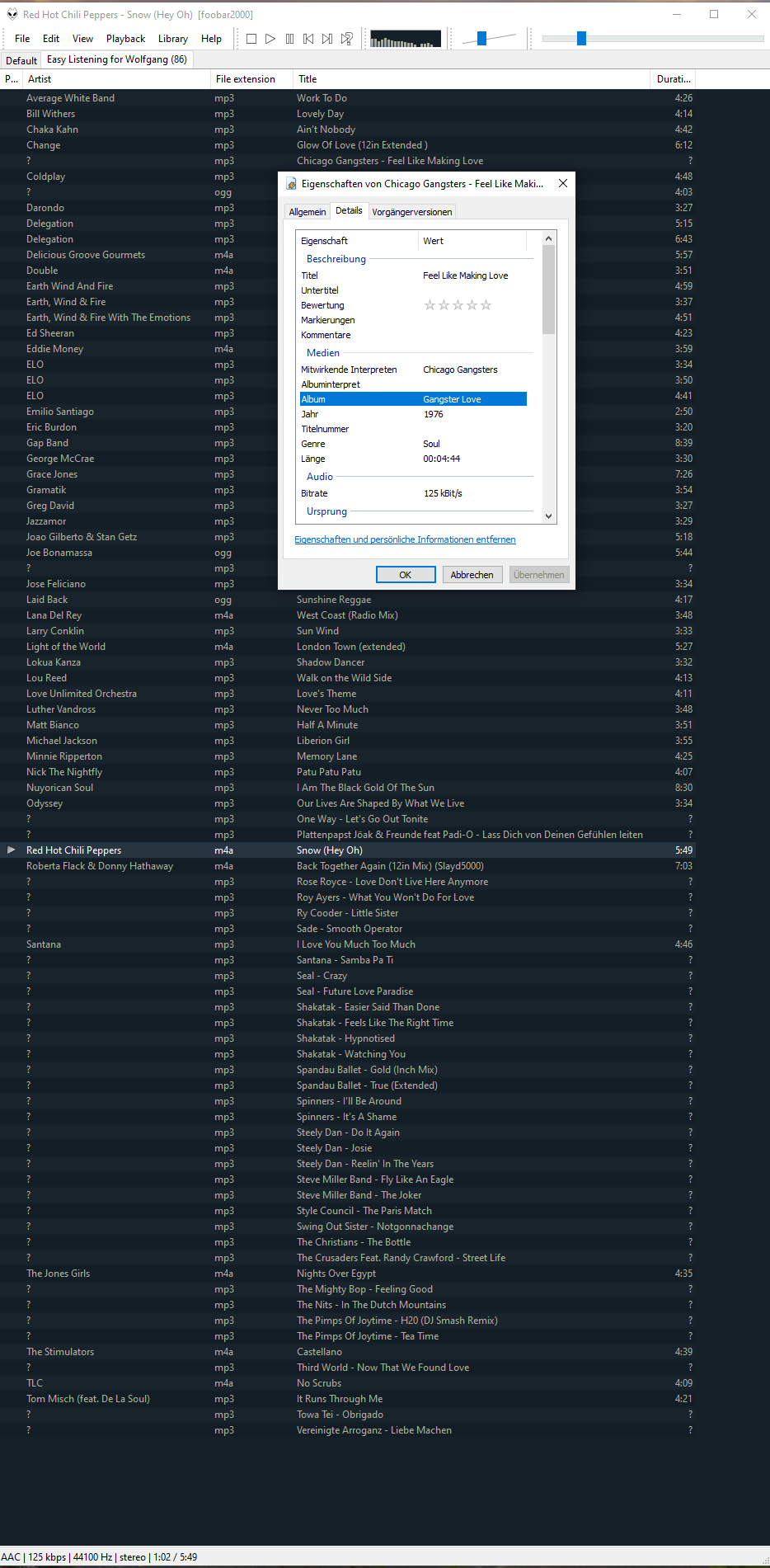770x1568 pixels.
Task: Click the Eigenschaft column header in dialog
Action: (x=357, y=241)
